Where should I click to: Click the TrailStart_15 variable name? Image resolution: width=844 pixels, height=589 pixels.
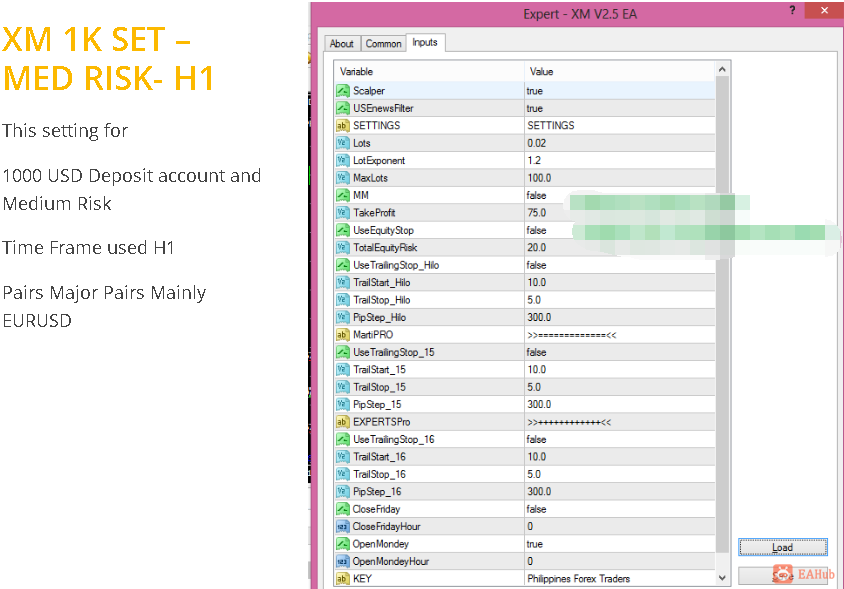tap(379, 370)
